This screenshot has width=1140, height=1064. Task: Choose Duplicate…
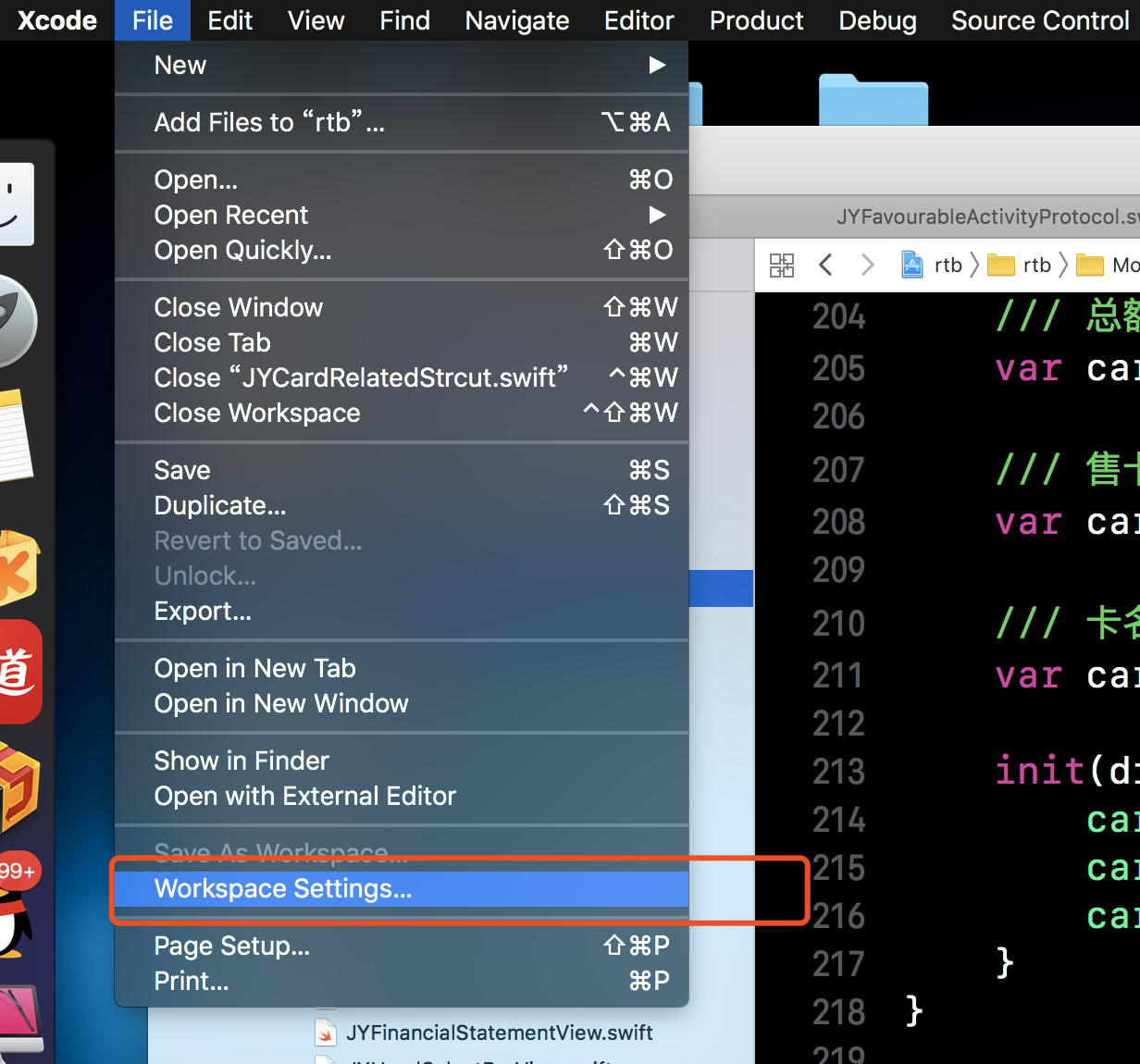[402, 505]
